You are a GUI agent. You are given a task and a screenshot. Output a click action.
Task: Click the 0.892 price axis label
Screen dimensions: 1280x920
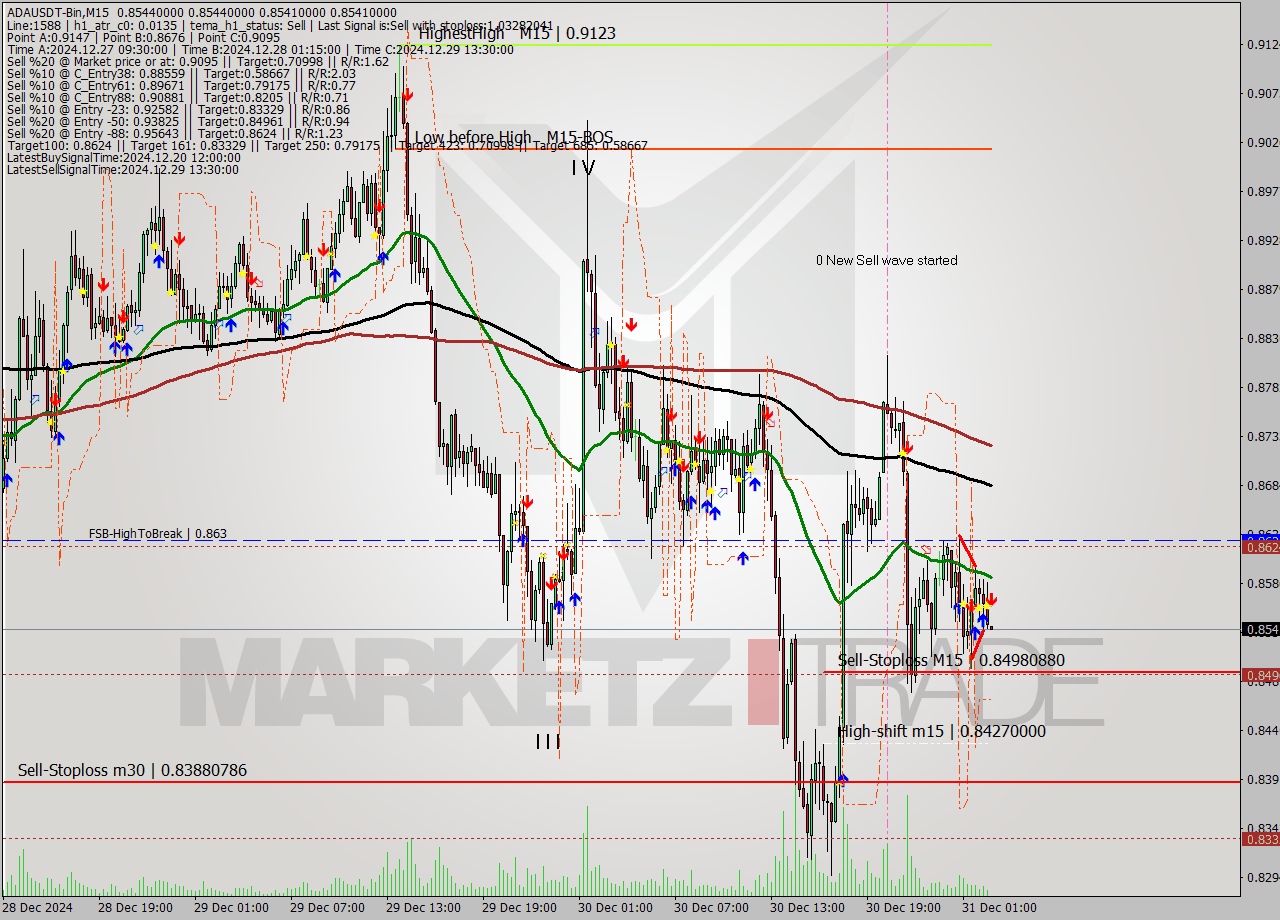1261,240
